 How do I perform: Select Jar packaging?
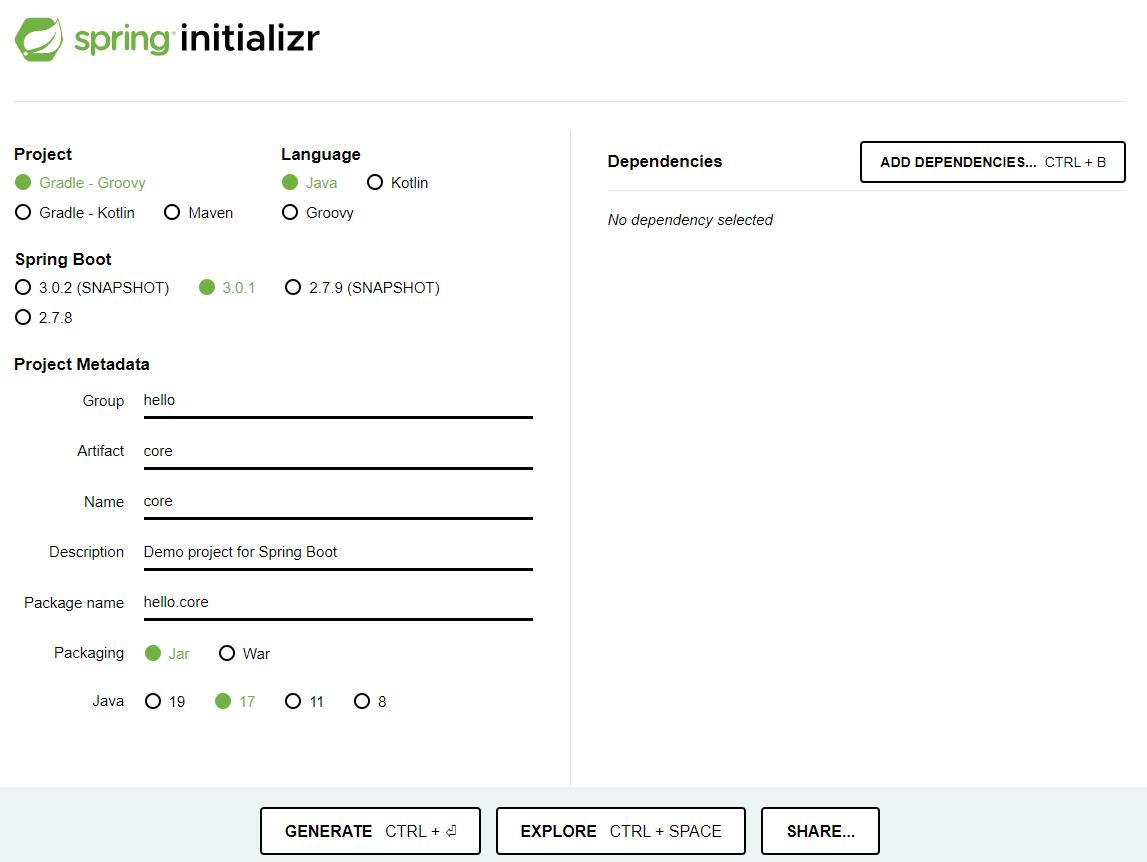coord(168,653)
